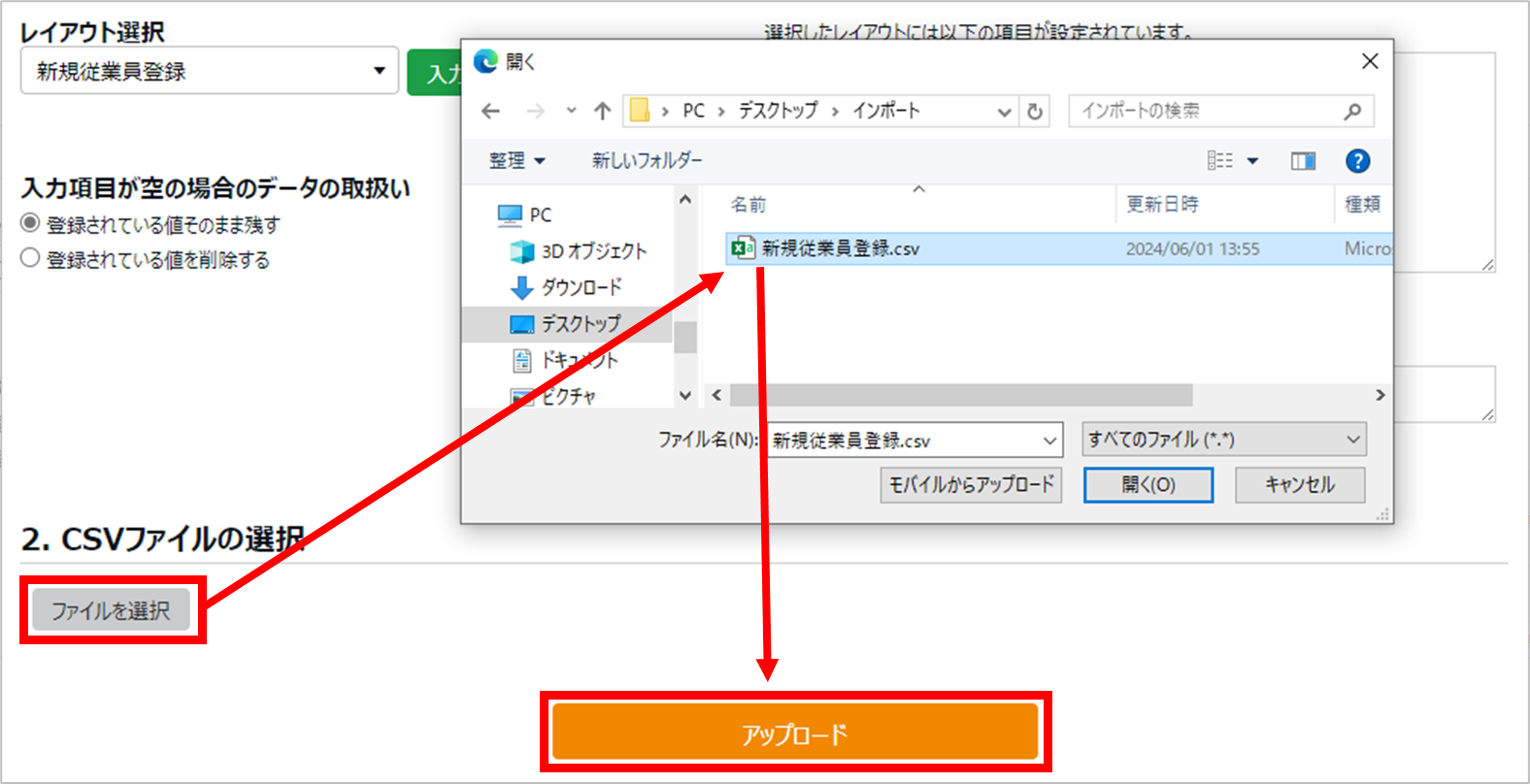Expand the layout selection dropdown
This screenshot has width=1530, height=784.
[x=379, y=71]
